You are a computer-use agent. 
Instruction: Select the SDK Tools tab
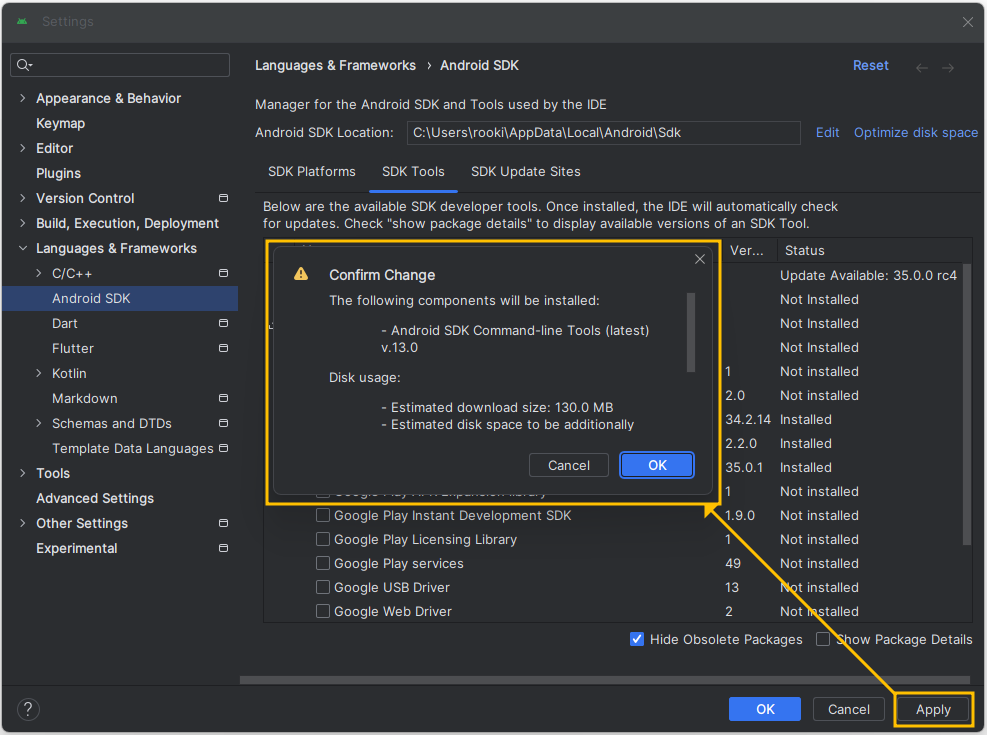pos(413,172)
